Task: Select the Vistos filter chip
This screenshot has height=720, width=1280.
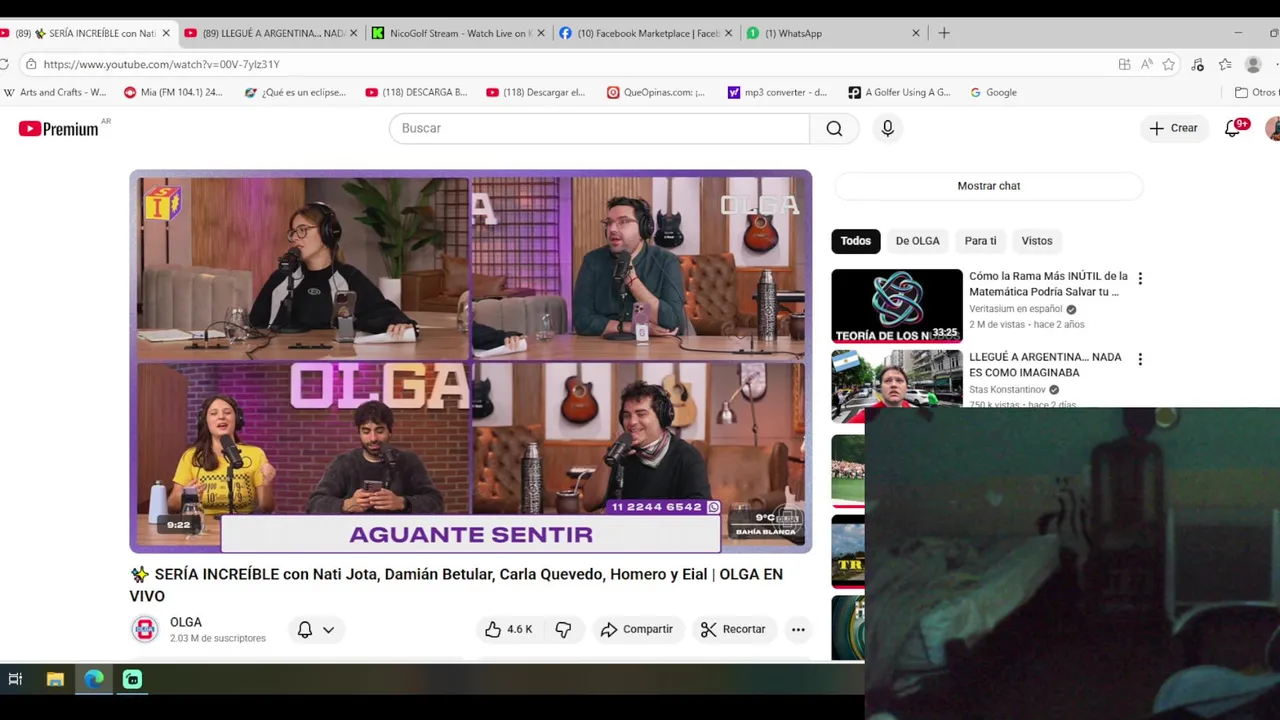Action: click(x=1037, y=241)
